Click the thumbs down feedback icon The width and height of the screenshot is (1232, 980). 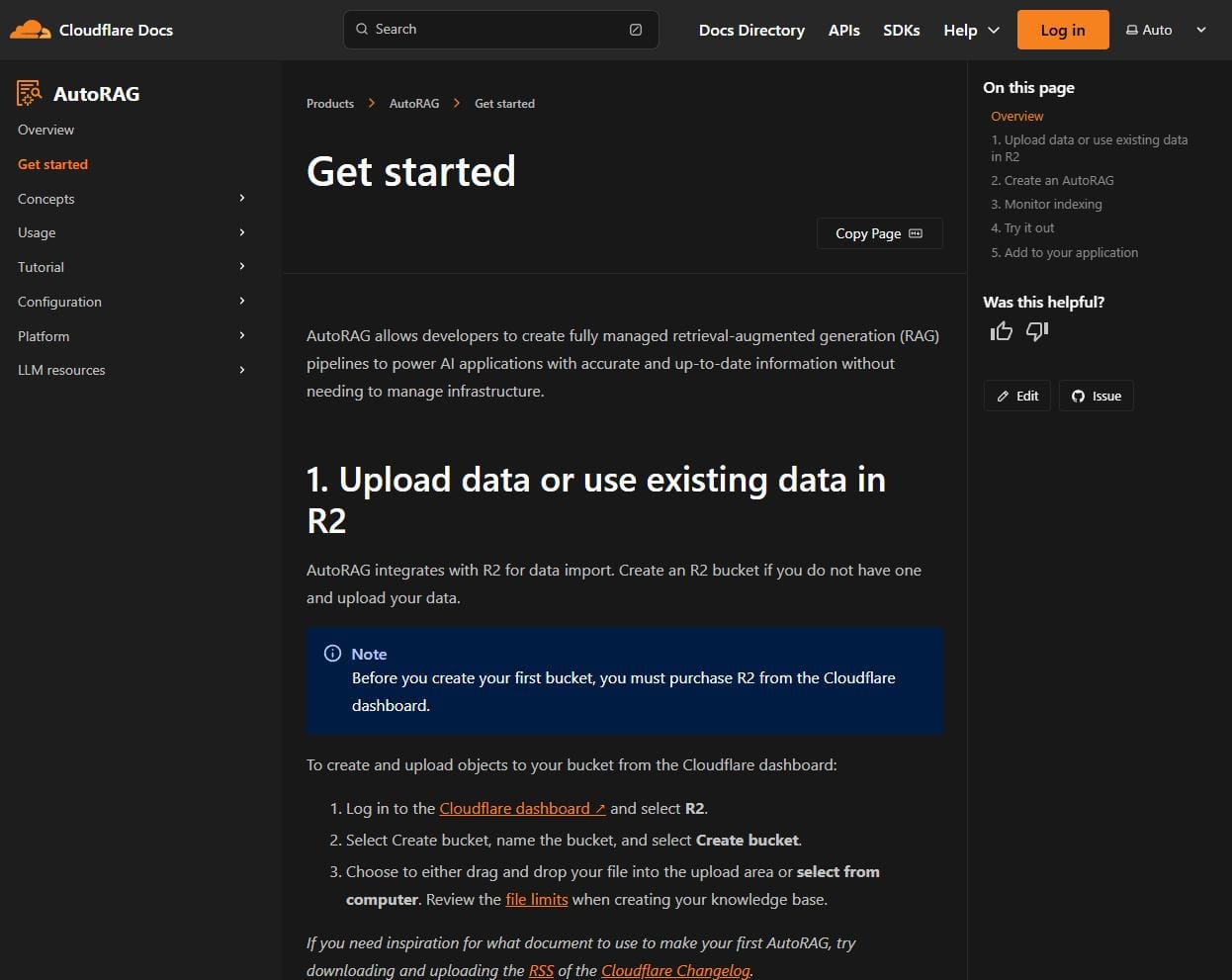(1036, 331)
